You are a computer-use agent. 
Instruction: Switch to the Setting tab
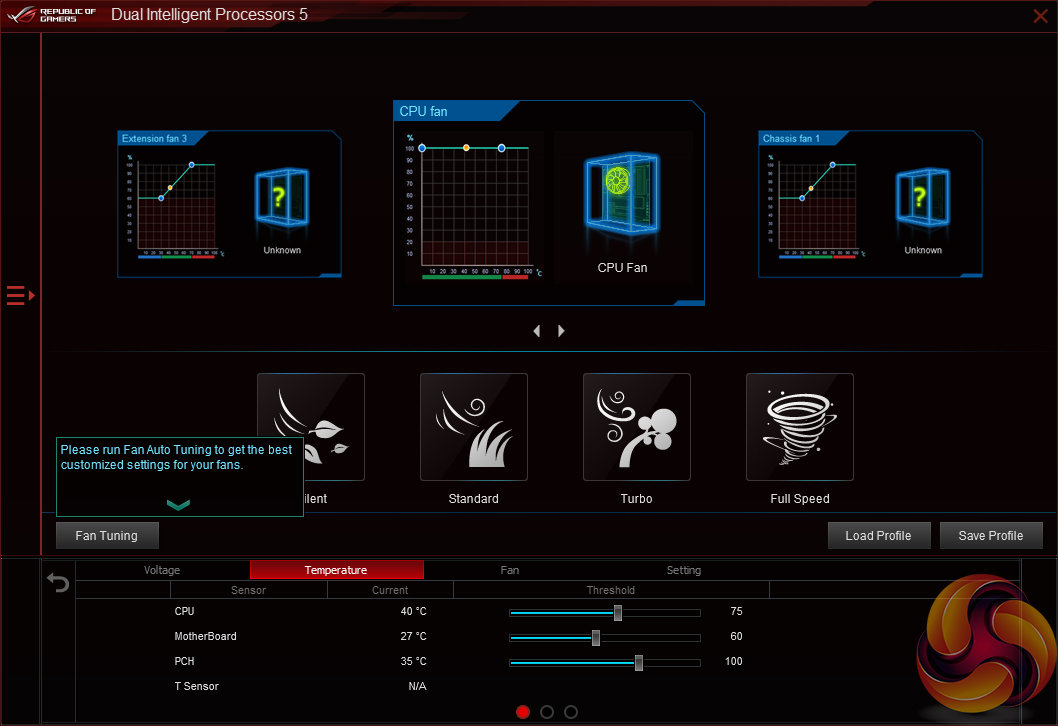(684, 570)
